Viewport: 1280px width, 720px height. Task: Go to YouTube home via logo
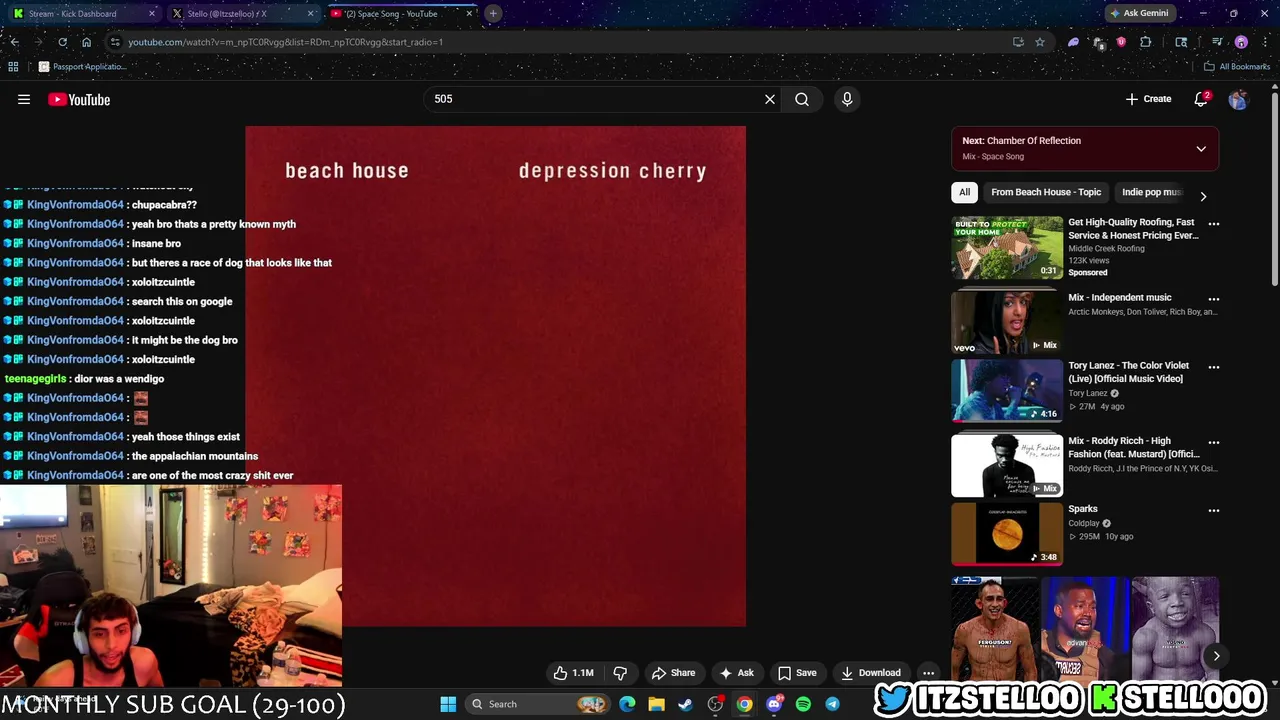click(x=79, y=99)
